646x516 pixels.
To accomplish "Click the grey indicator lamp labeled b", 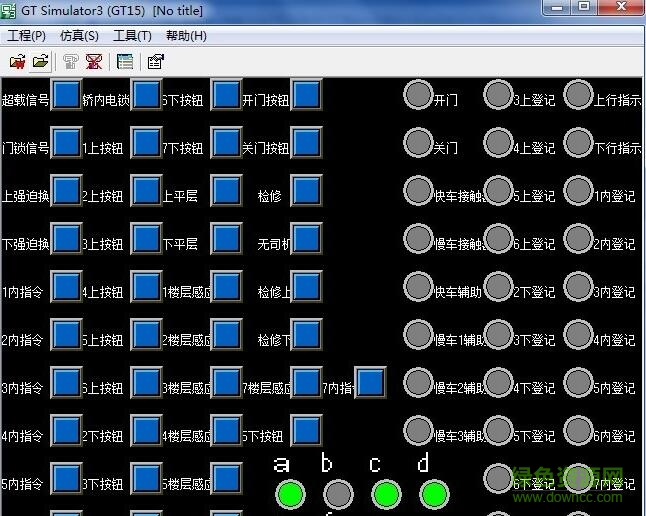I will [339, 494].
